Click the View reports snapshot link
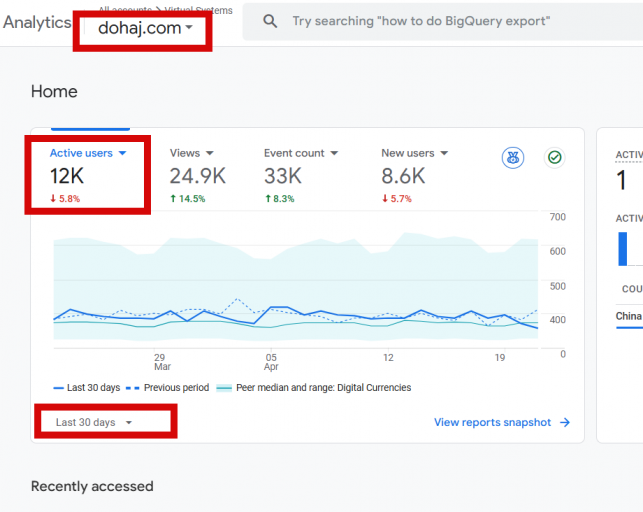 pyautogui.click(x=492, y=423)
